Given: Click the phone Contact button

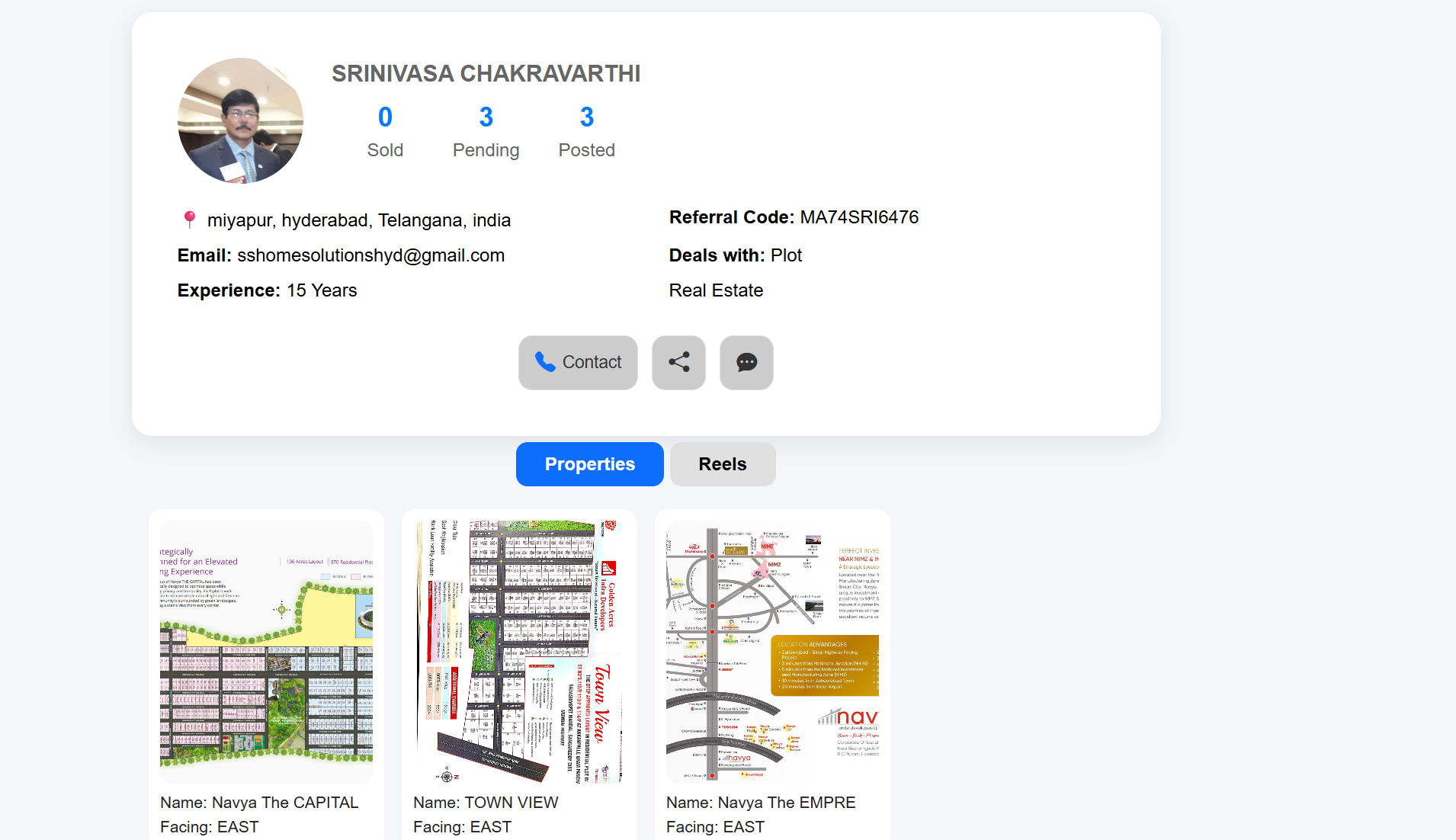Looking at the screenshot, I should click(578, 363).
